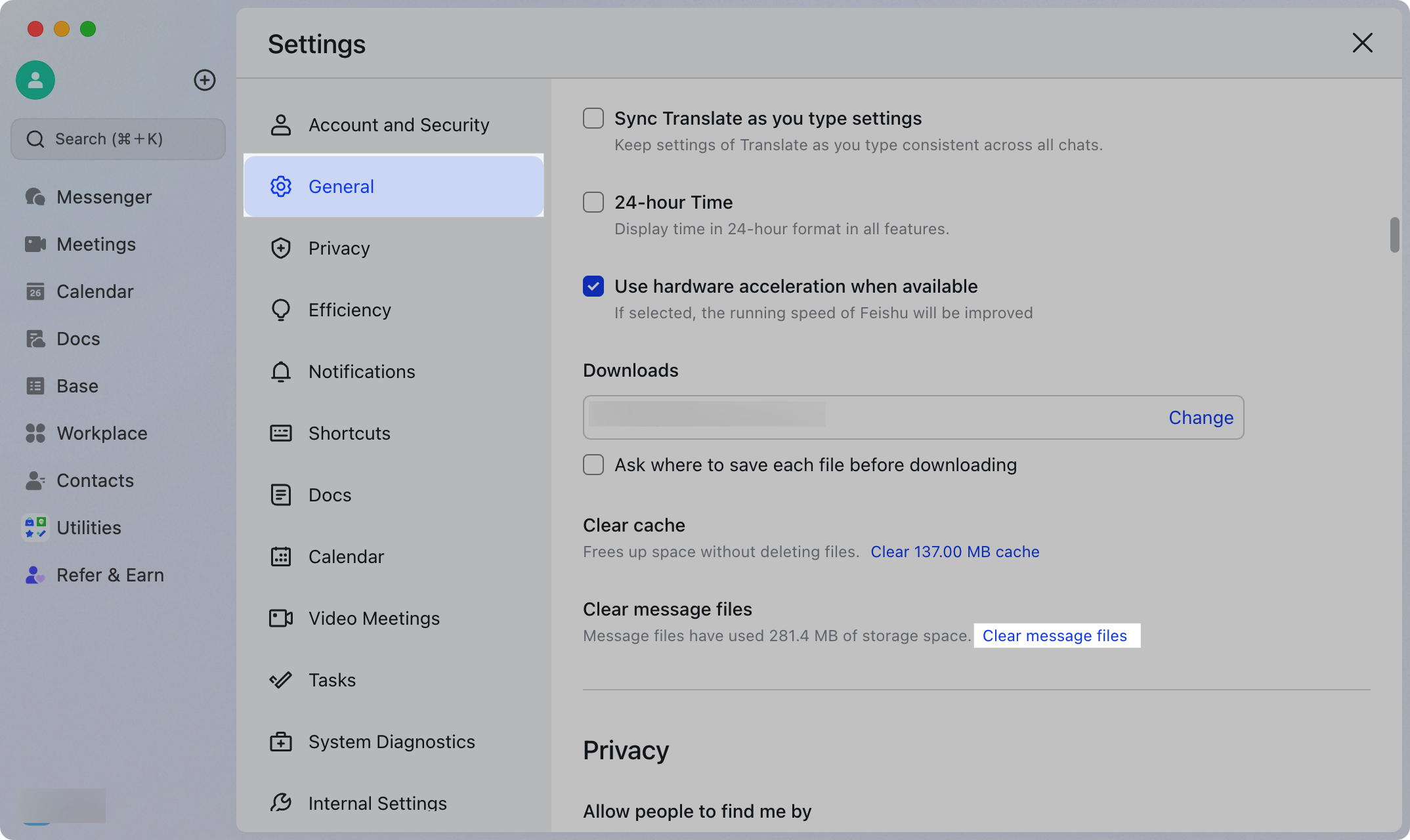
Task: Click Clear message files link
Action: [x=1054, y=636]
